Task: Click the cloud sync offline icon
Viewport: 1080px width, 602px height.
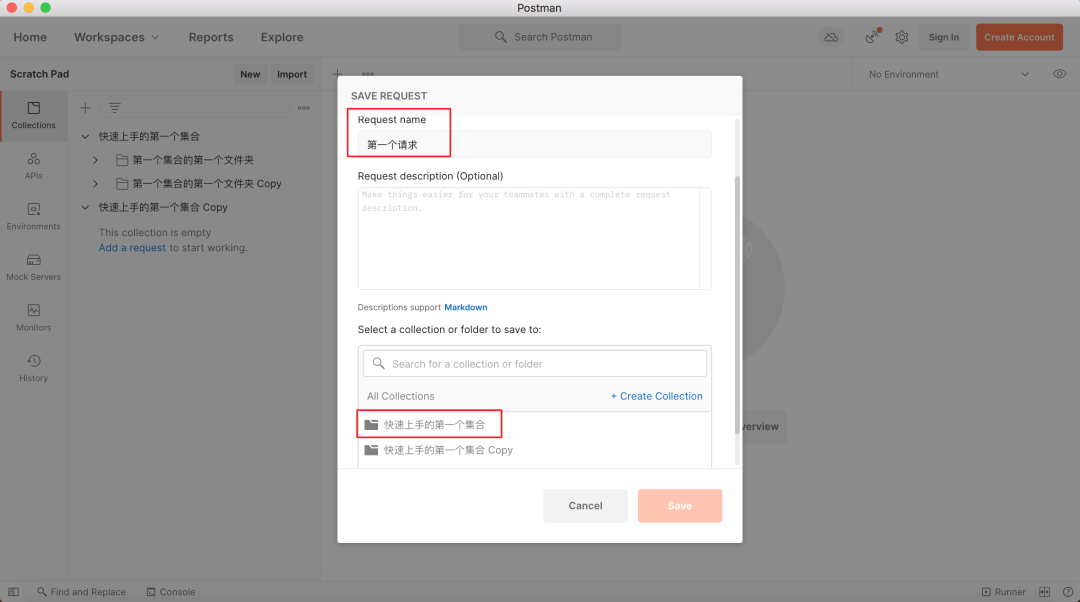Action: click(831, 37)
